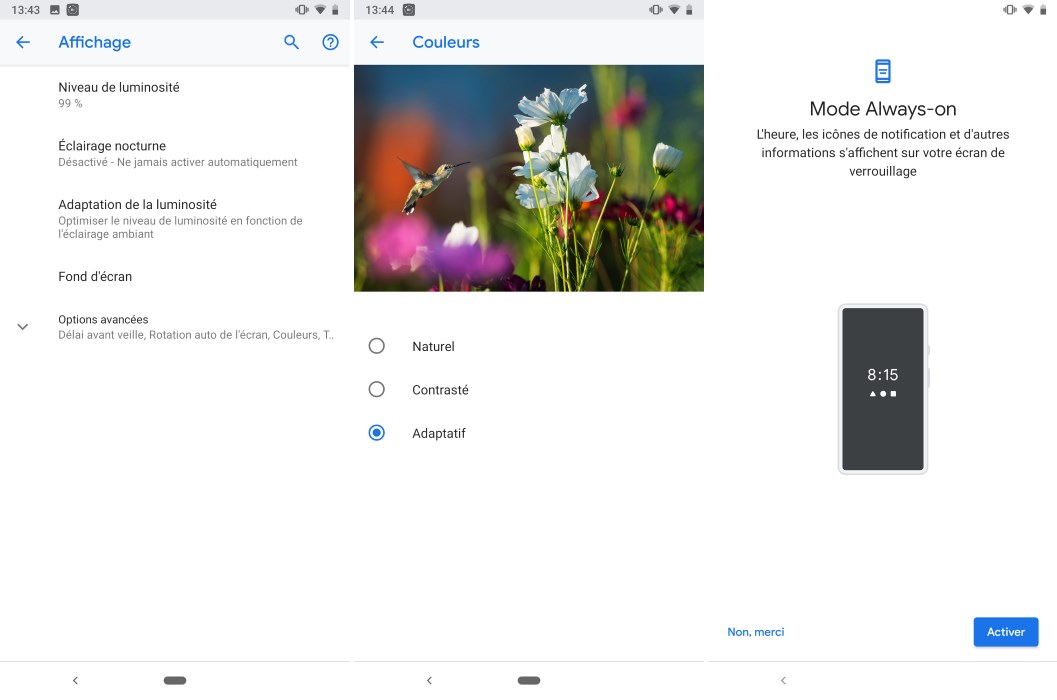Tap the Mode Always-on heading
The width and height of the screenshot is (1057, 700).
tap(882, 109)
